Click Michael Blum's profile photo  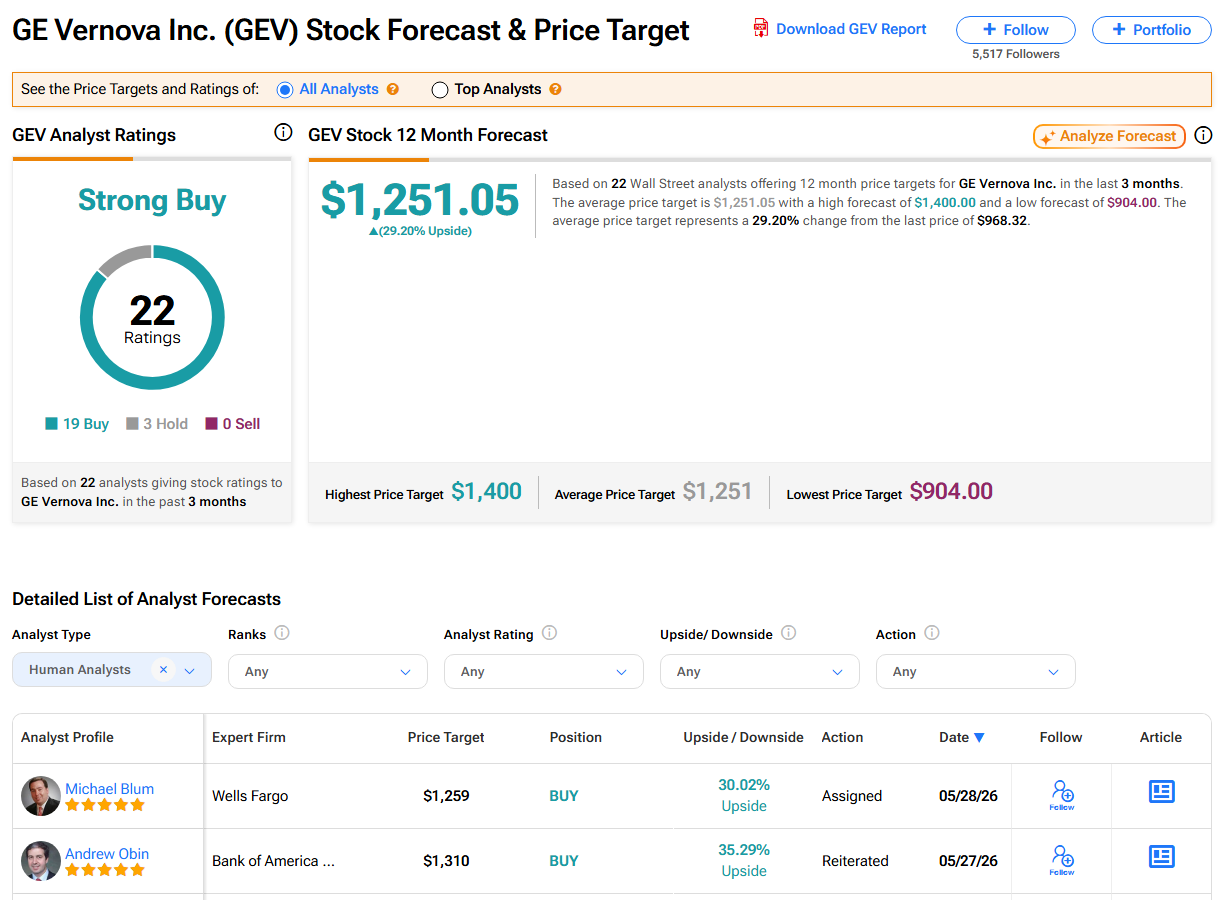coord(41,796)
